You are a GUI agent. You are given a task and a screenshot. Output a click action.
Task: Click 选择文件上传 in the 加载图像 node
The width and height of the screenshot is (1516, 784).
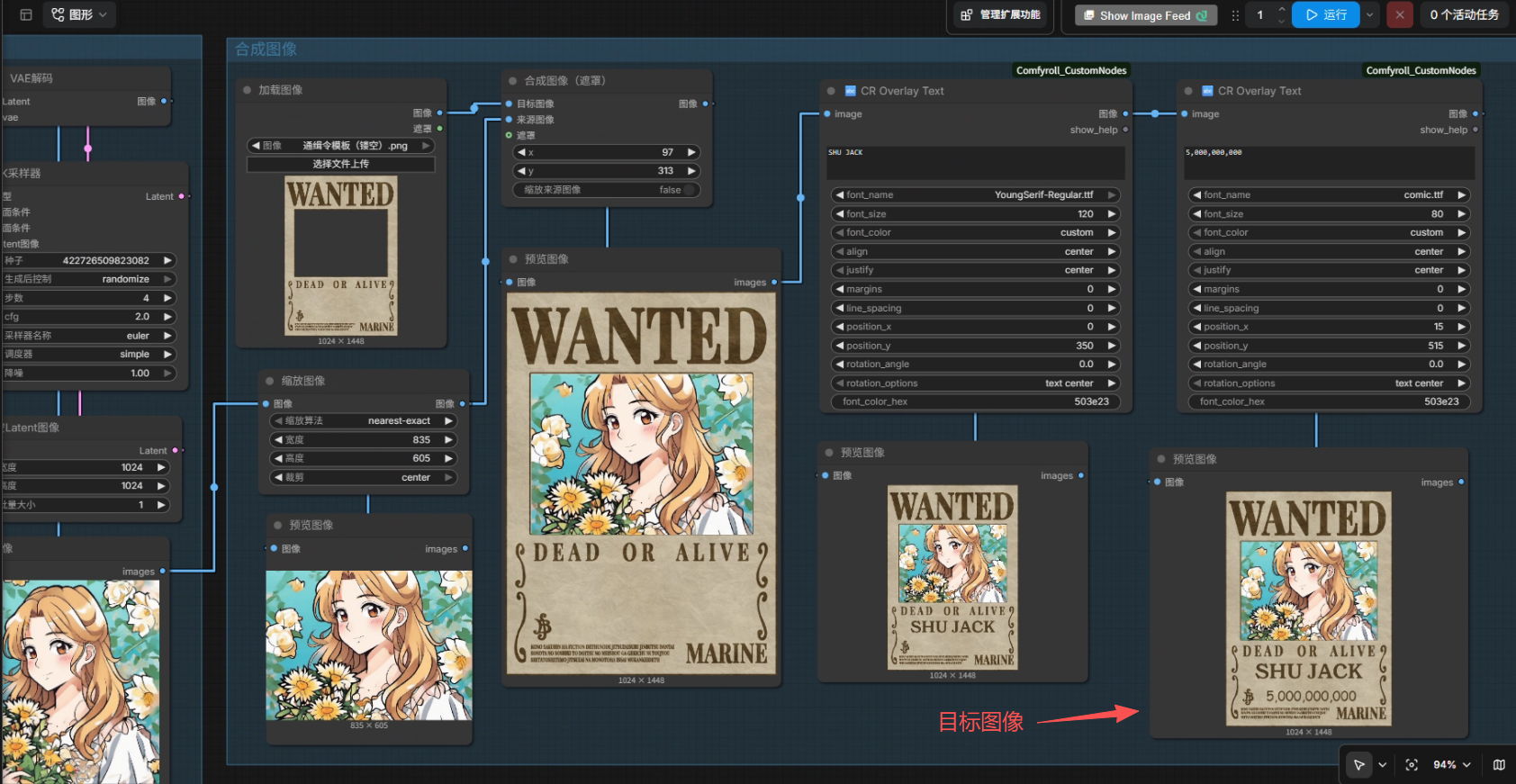[341, 164]
